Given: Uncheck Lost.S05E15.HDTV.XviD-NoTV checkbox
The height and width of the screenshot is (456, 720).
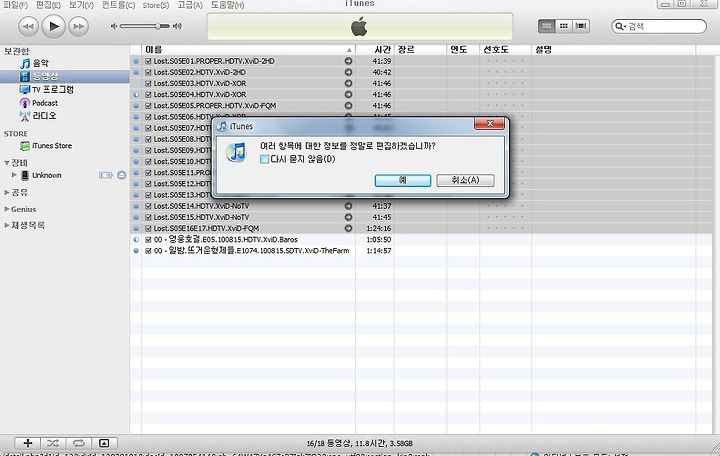Looking at the screenshot, I should (148, 217).
